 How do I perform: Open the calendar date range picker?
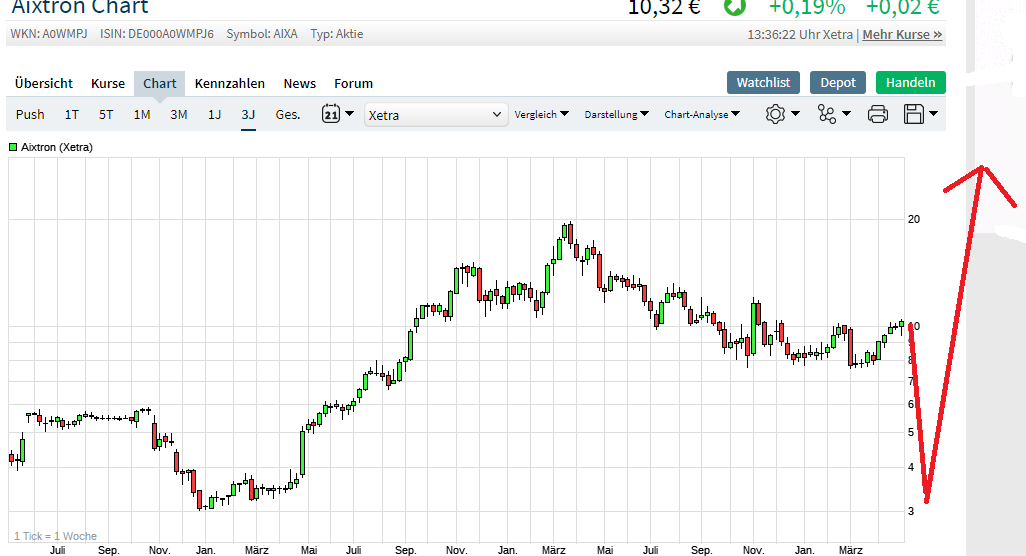[337, 114]
